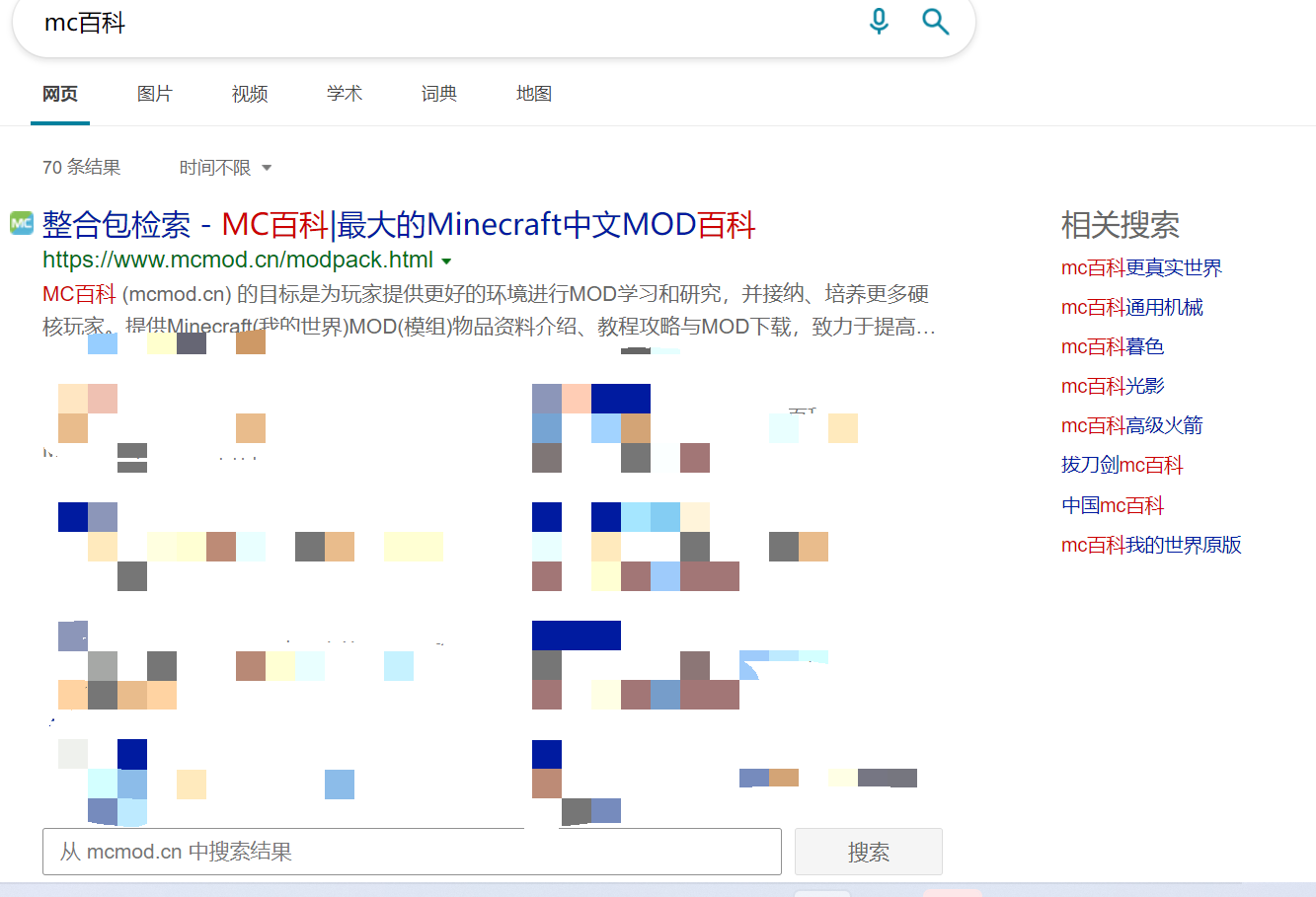Viewport: 1316px width, 897px height.
Task: Click the 相关搜索 heading
Action: click(x=1121, y=225)
